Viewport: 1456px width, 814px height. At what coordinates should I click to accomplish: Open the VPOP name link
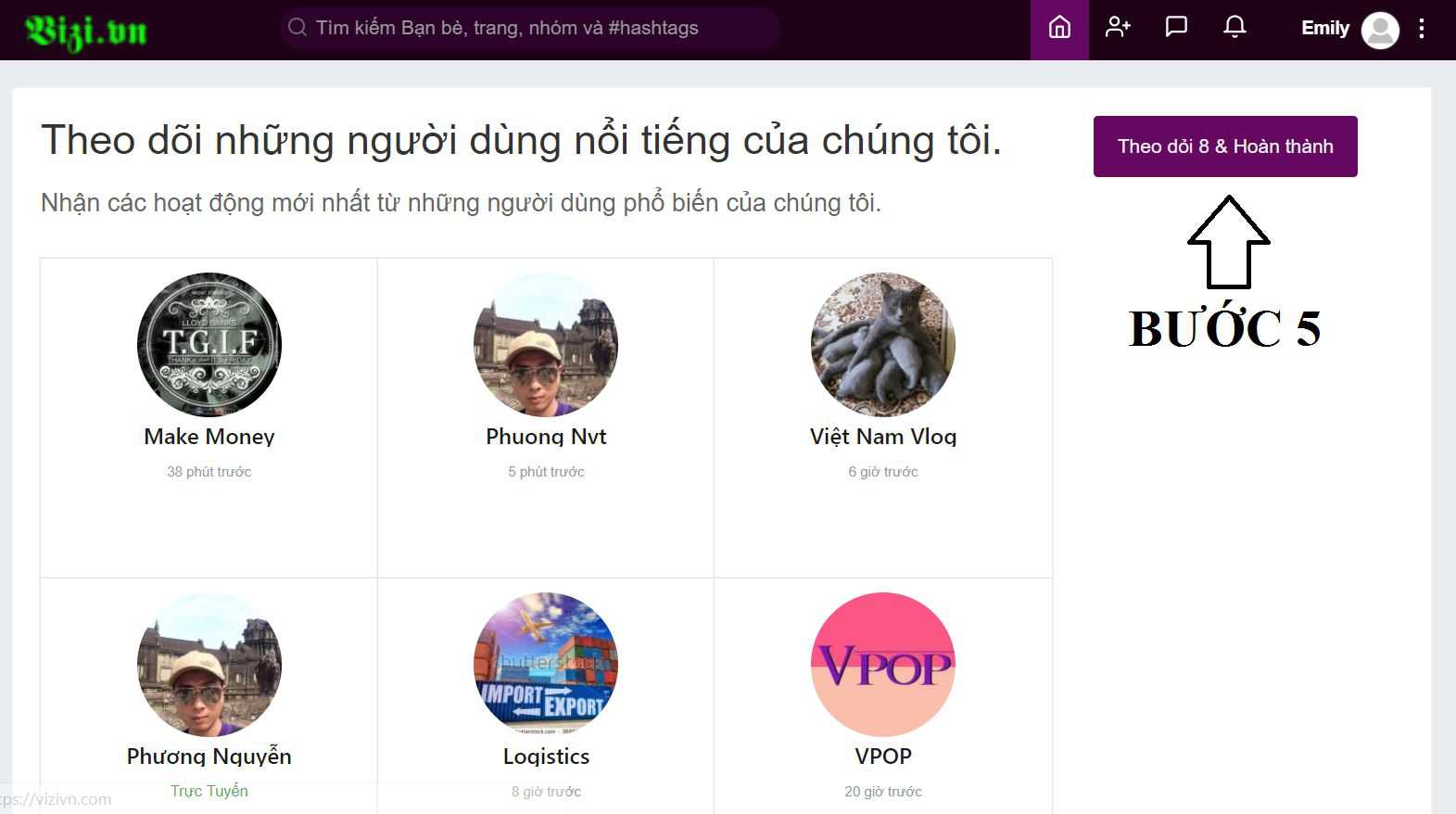(882, 757)
